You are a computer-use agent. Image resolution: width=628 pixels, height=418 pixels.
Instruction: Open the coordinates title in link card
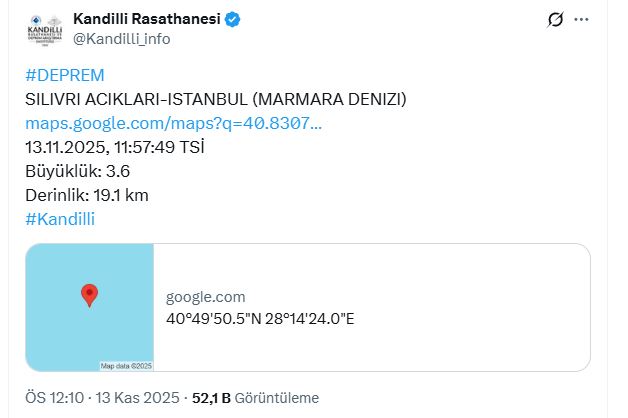(x=260, y=318)
